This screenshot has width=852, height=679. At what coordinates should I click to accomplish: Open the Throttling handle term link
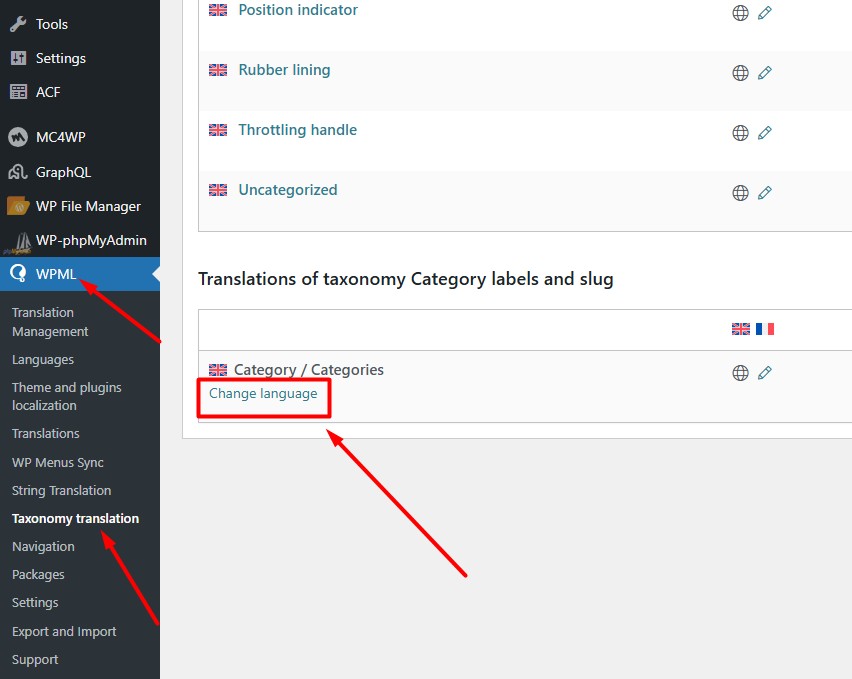[x=298, y=130]
